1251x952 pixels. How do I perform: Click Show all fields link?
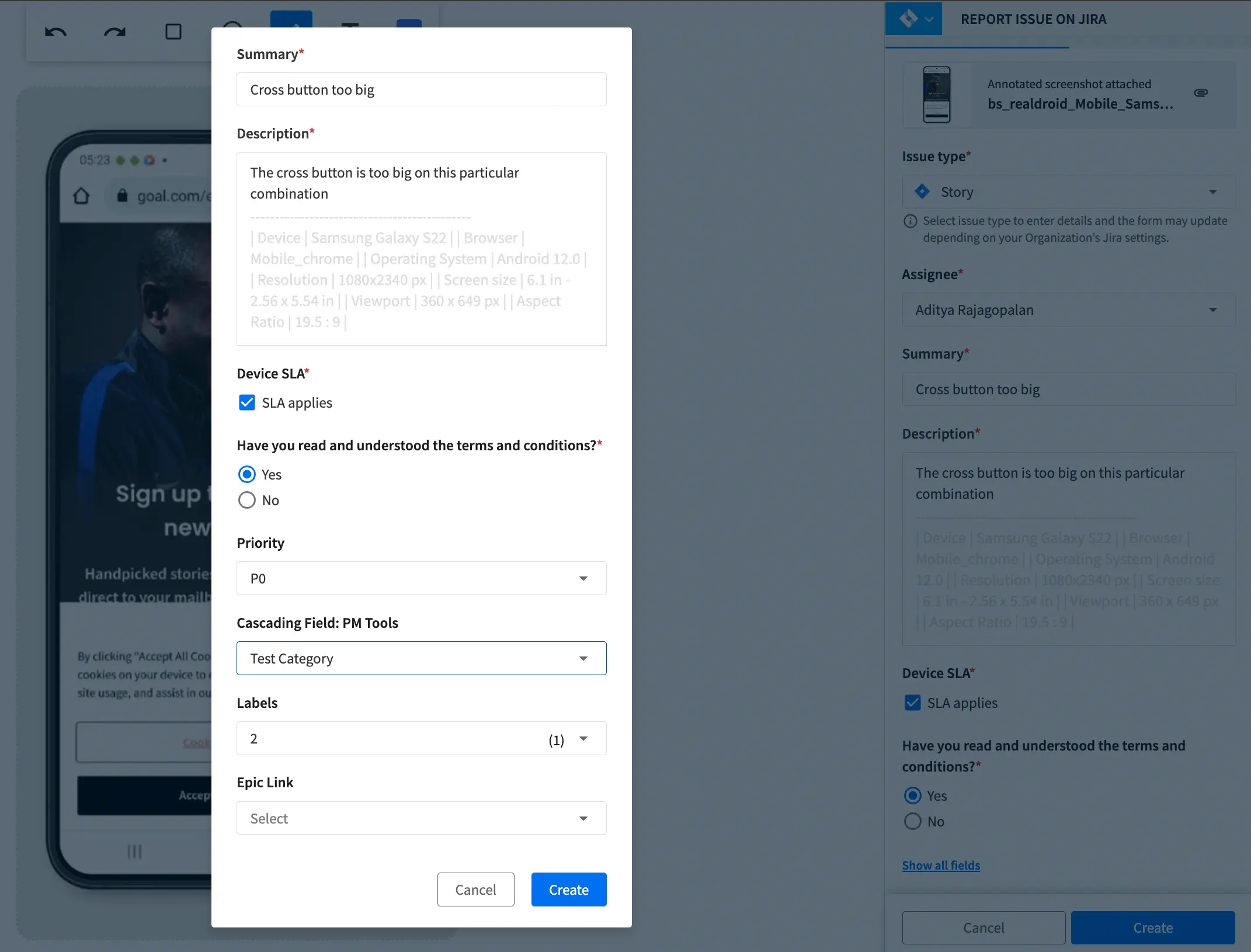(x=941, y=866)
